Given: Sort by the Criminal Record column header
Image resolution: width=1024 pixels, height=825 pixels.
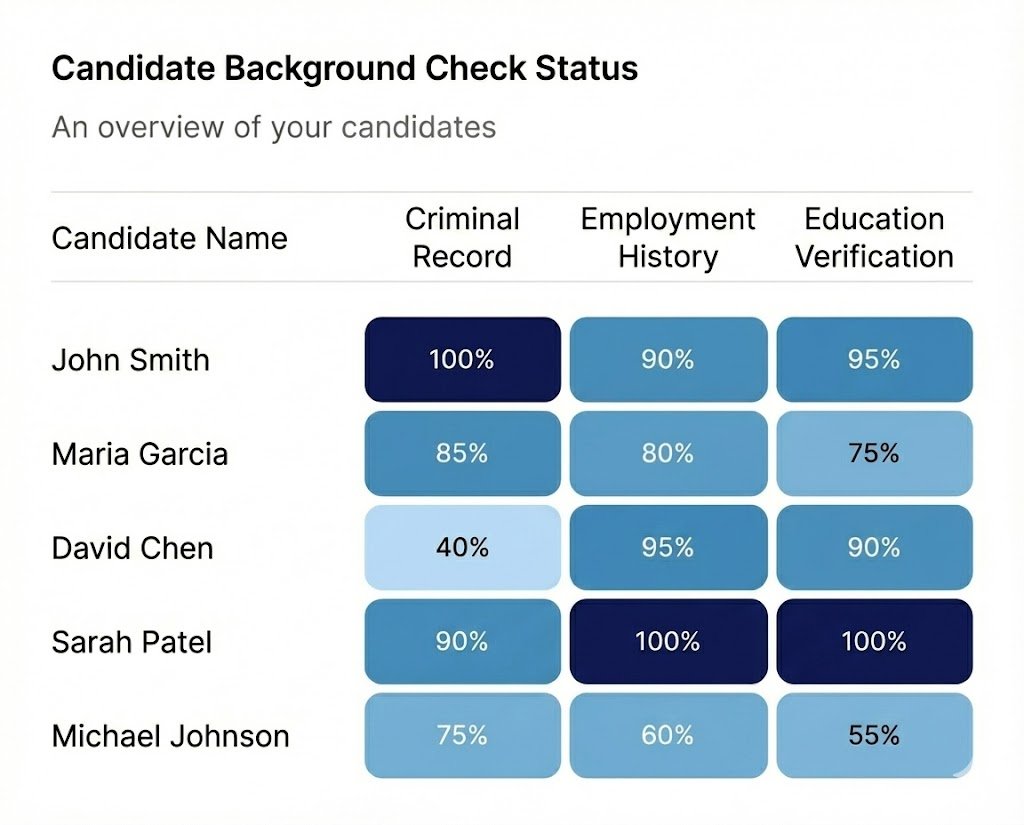Looking at the screenshot, I should [x=462, y=238].
